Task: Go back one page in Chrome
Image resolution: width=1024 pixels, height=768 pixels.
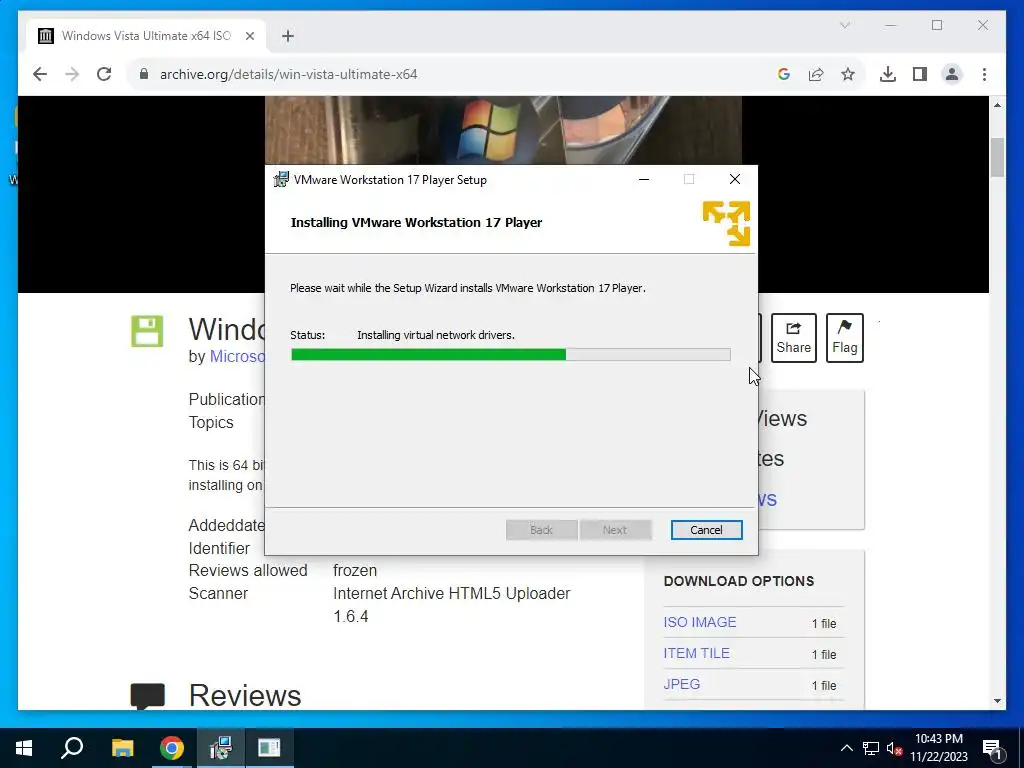Action: tap(40, 74)
